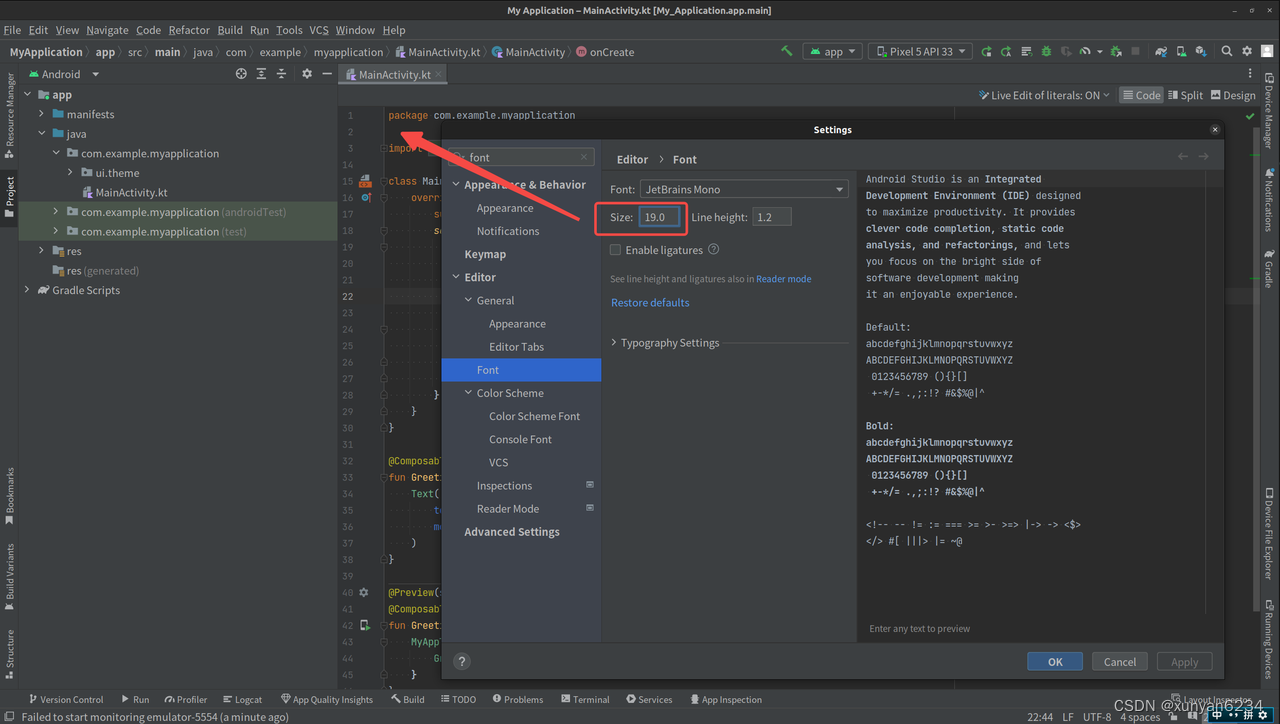This screenshot has width=1280, height=724.
Task: Open the VCS menu
Action: pyautogui.click(x=318, y=30)
